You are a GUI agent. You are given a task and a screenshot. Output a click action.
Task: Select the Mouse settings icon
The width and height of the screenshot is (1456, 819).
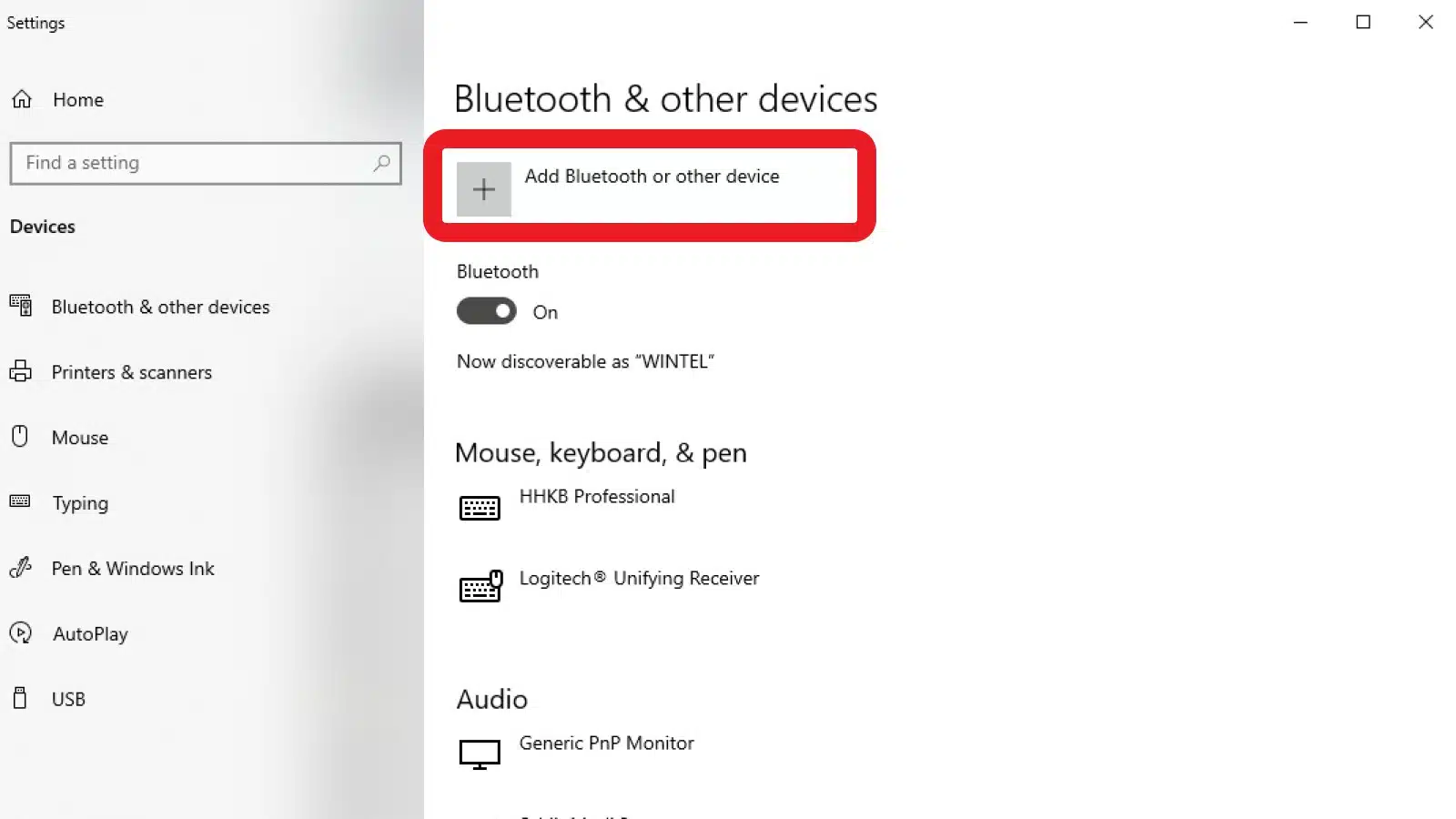20,437
